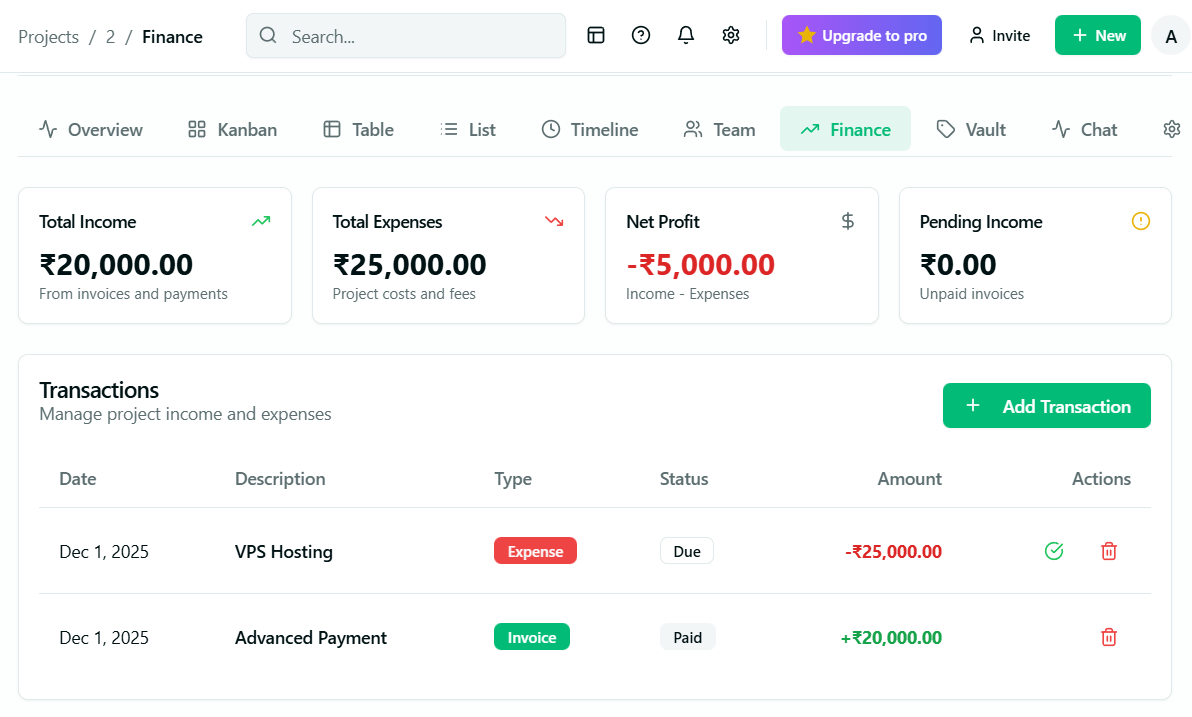Viewport: 1192px width, 717px height.
Task: Open the layout panel icon in the top bar
Action: pos(596,35)
